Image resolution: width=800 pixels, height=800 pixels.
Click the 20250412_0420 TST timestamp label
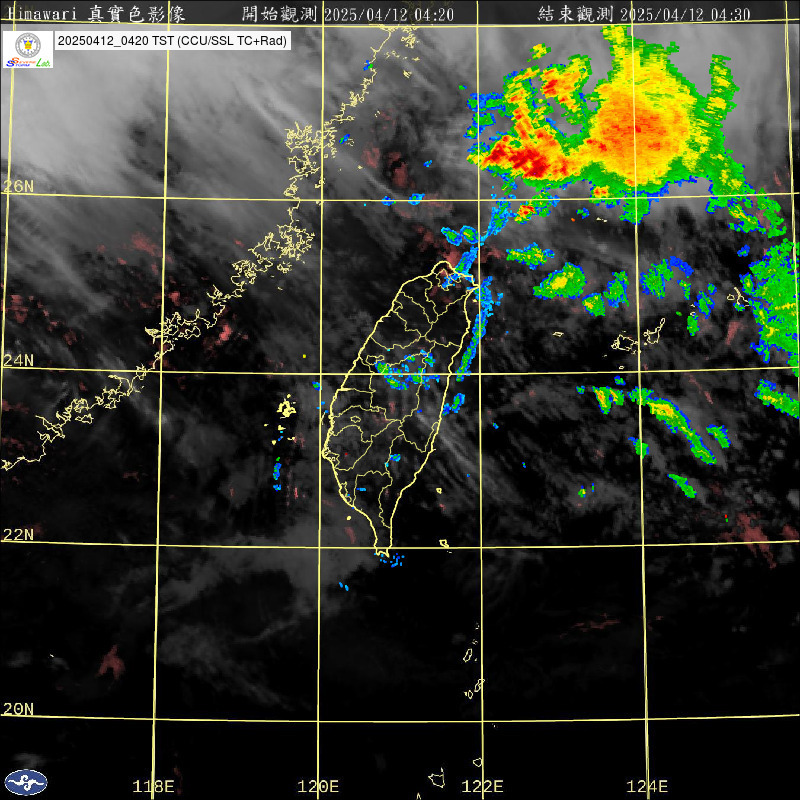tap(172, 42)
